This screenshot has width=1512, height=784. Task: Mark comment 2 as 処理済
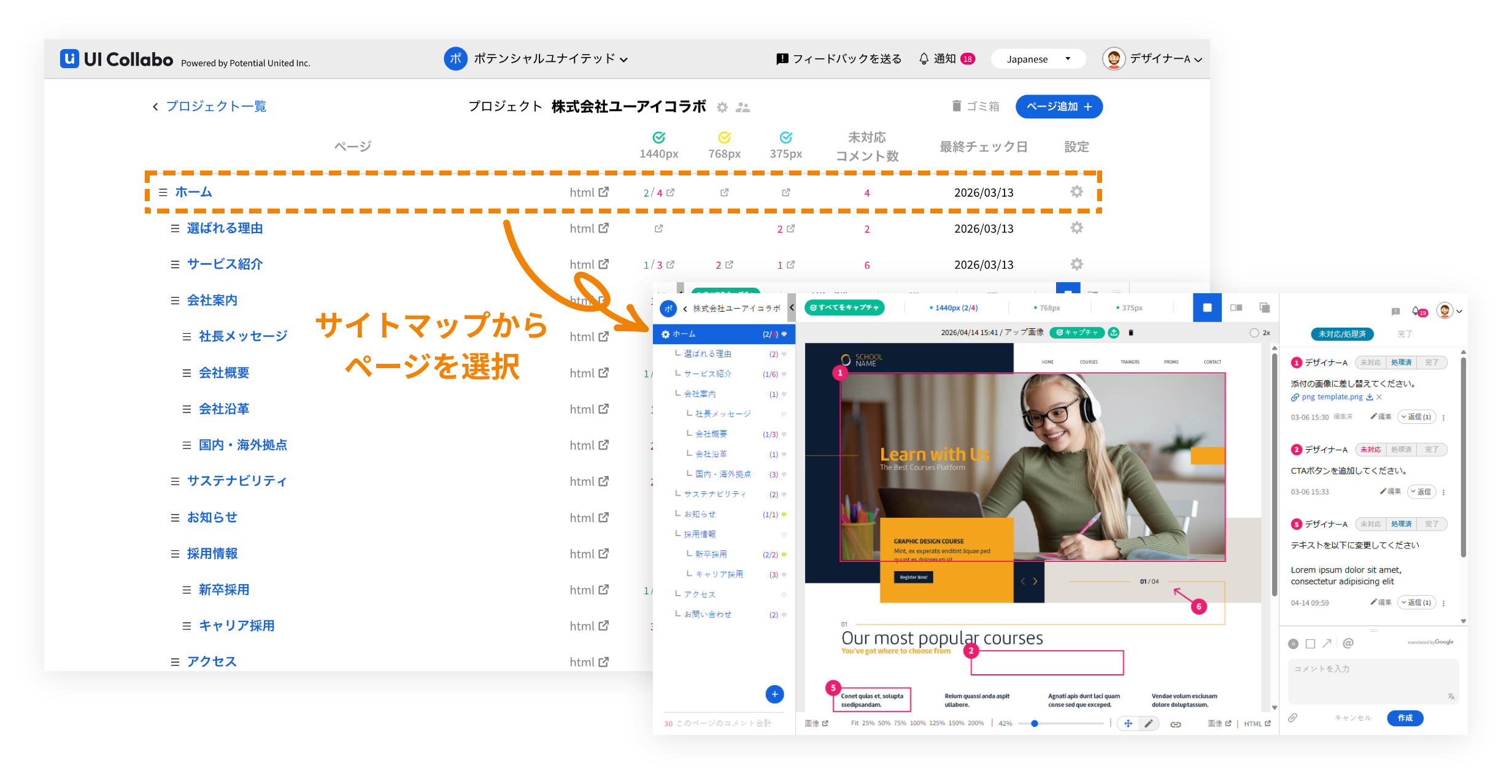tap(1402, 449)
